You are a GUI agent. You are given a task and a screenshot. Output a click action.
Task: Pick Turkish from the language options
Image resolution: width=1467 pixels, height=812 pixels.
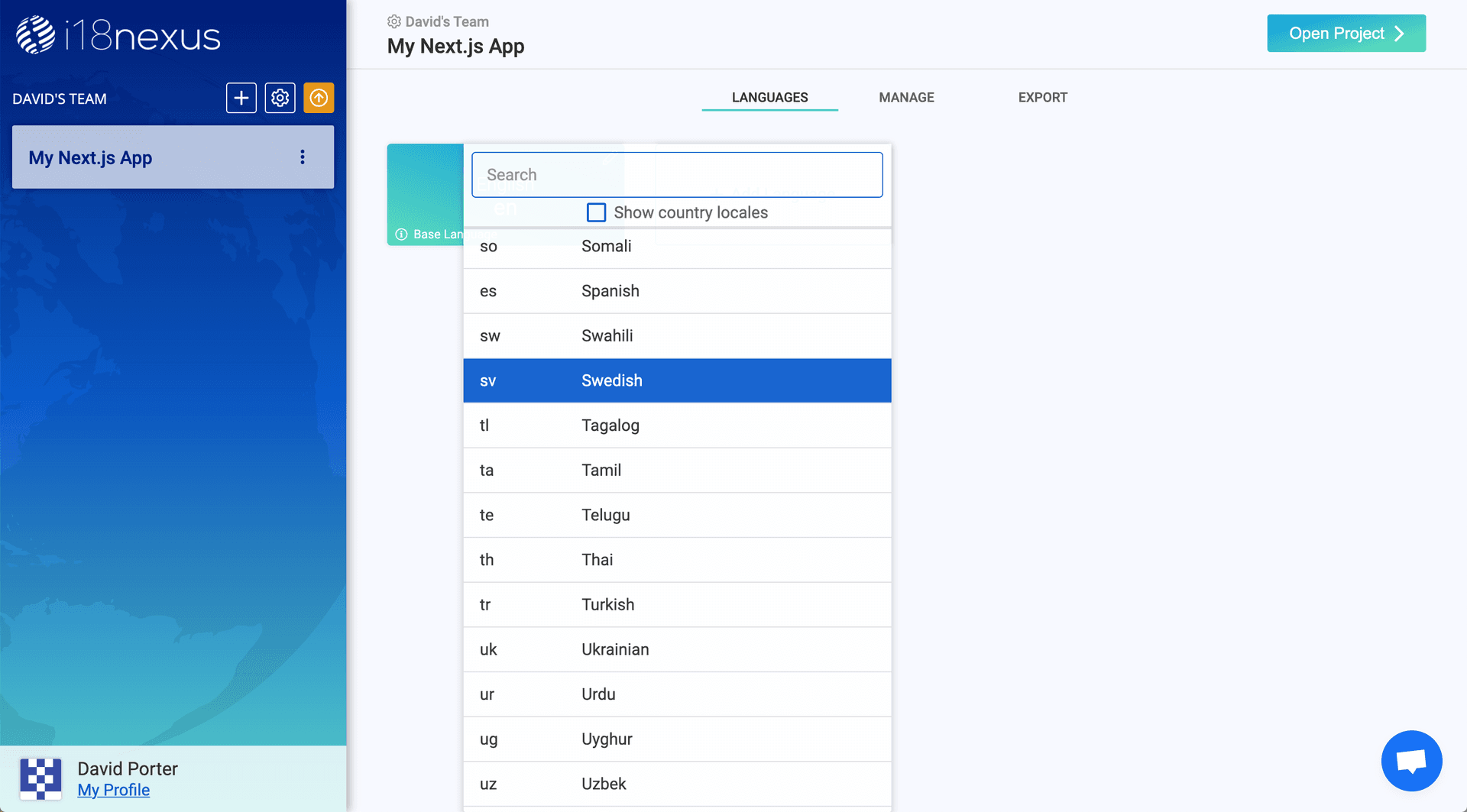tap(676, 605)
